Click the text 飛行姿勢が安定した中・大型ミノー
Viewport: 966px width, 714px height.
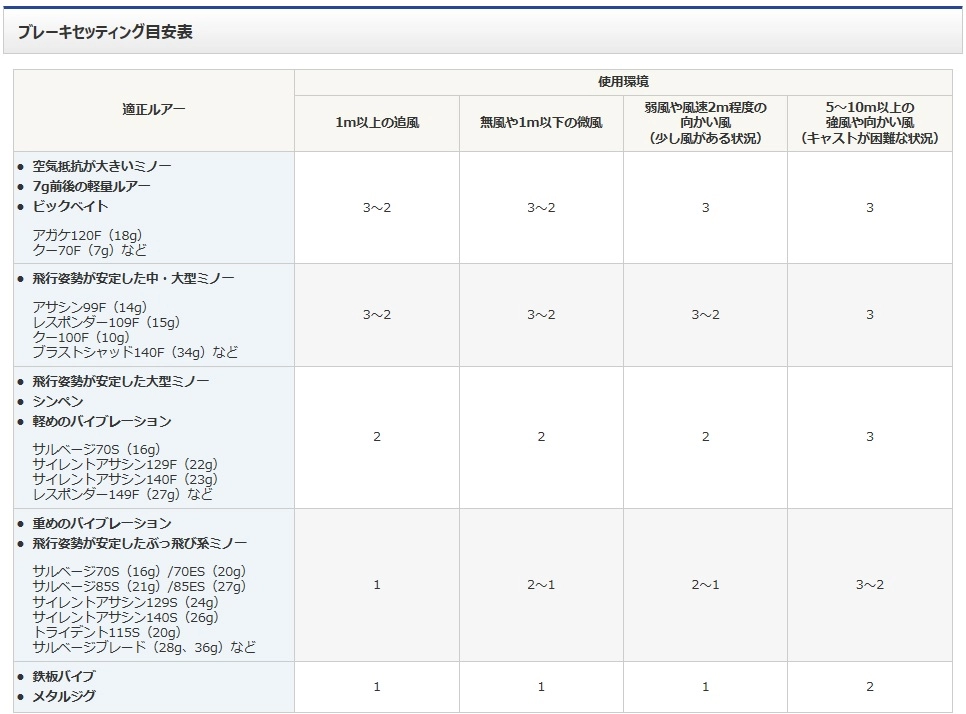(133, 278)
